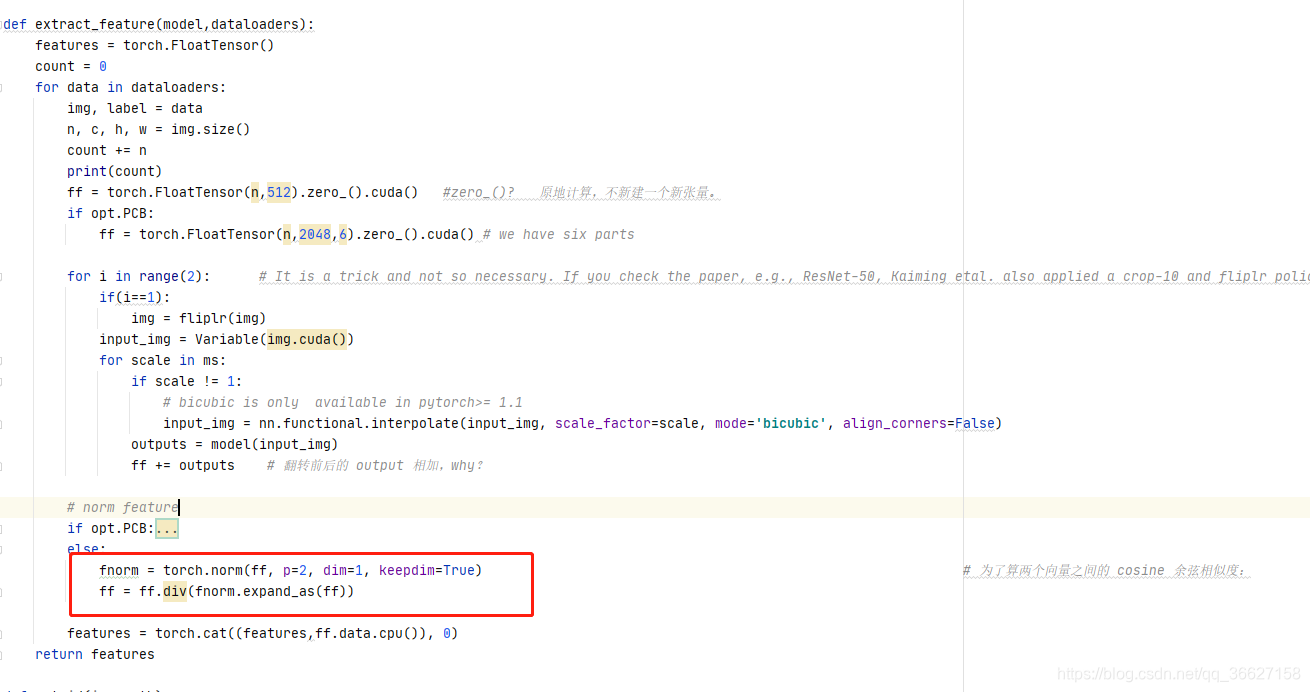Select the highlighted "512" literal

pos(278,191)
